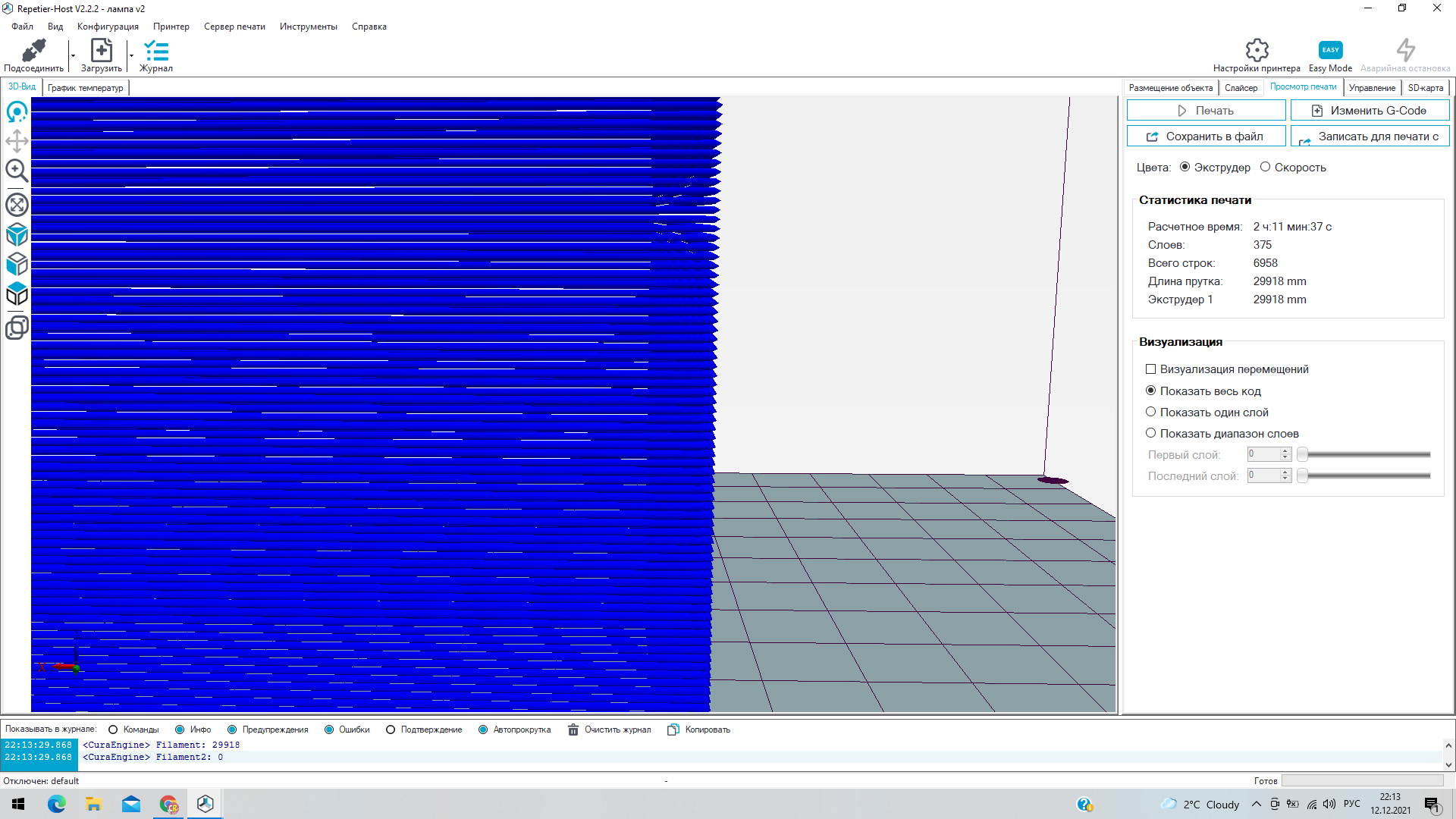
Task: Select the move viewpoint arrows tool
Action: [17, 141]
